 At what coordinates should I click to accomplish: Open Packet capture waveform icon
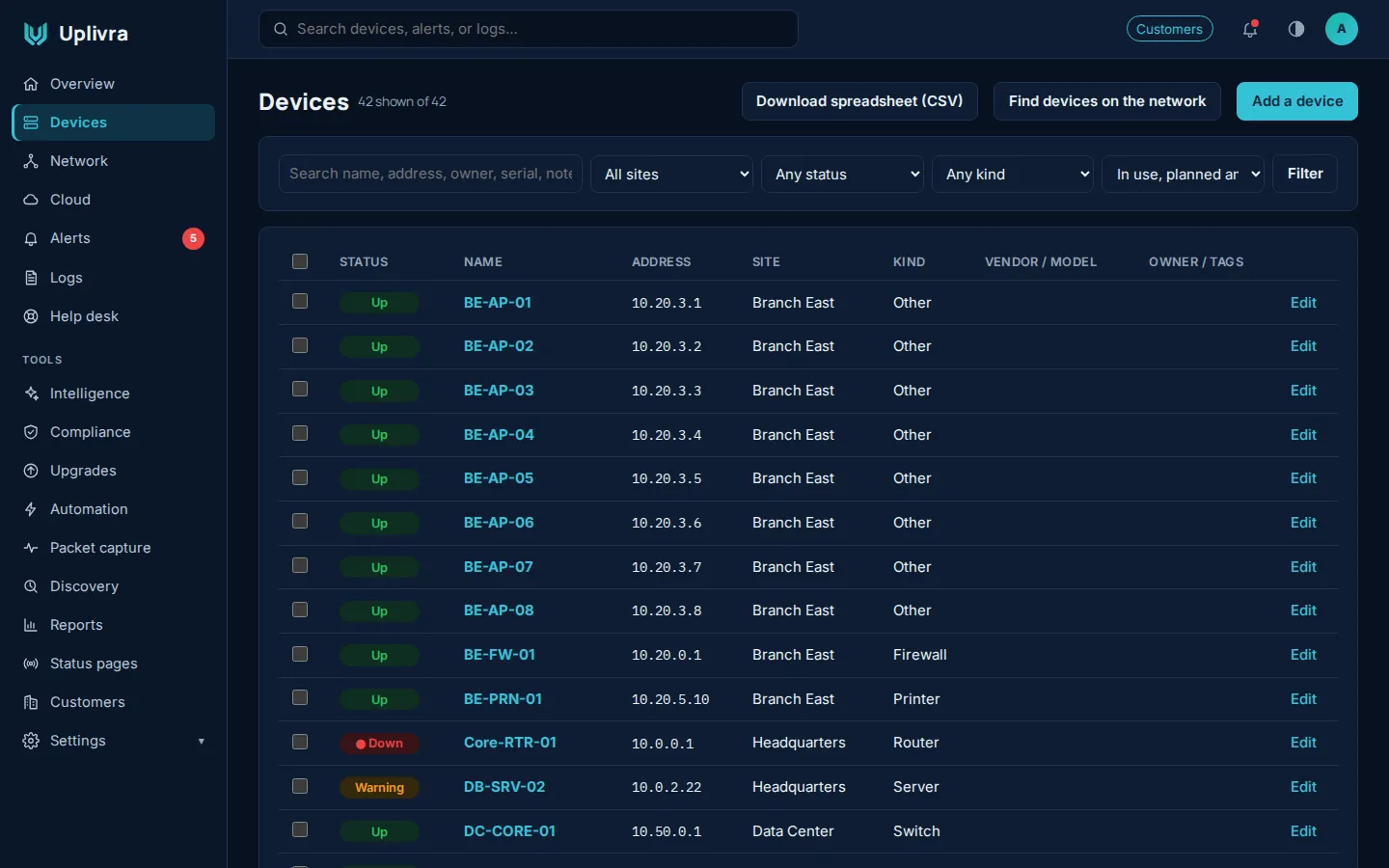[31, 548]
